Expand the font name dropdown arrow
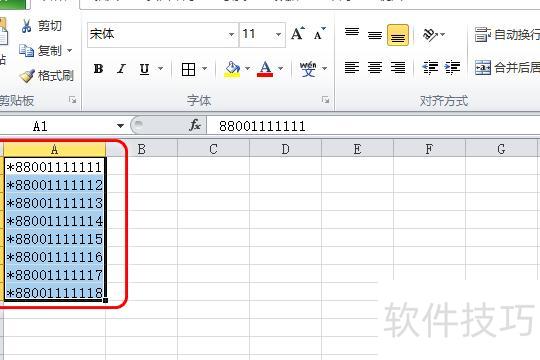 tap(231, 34)
